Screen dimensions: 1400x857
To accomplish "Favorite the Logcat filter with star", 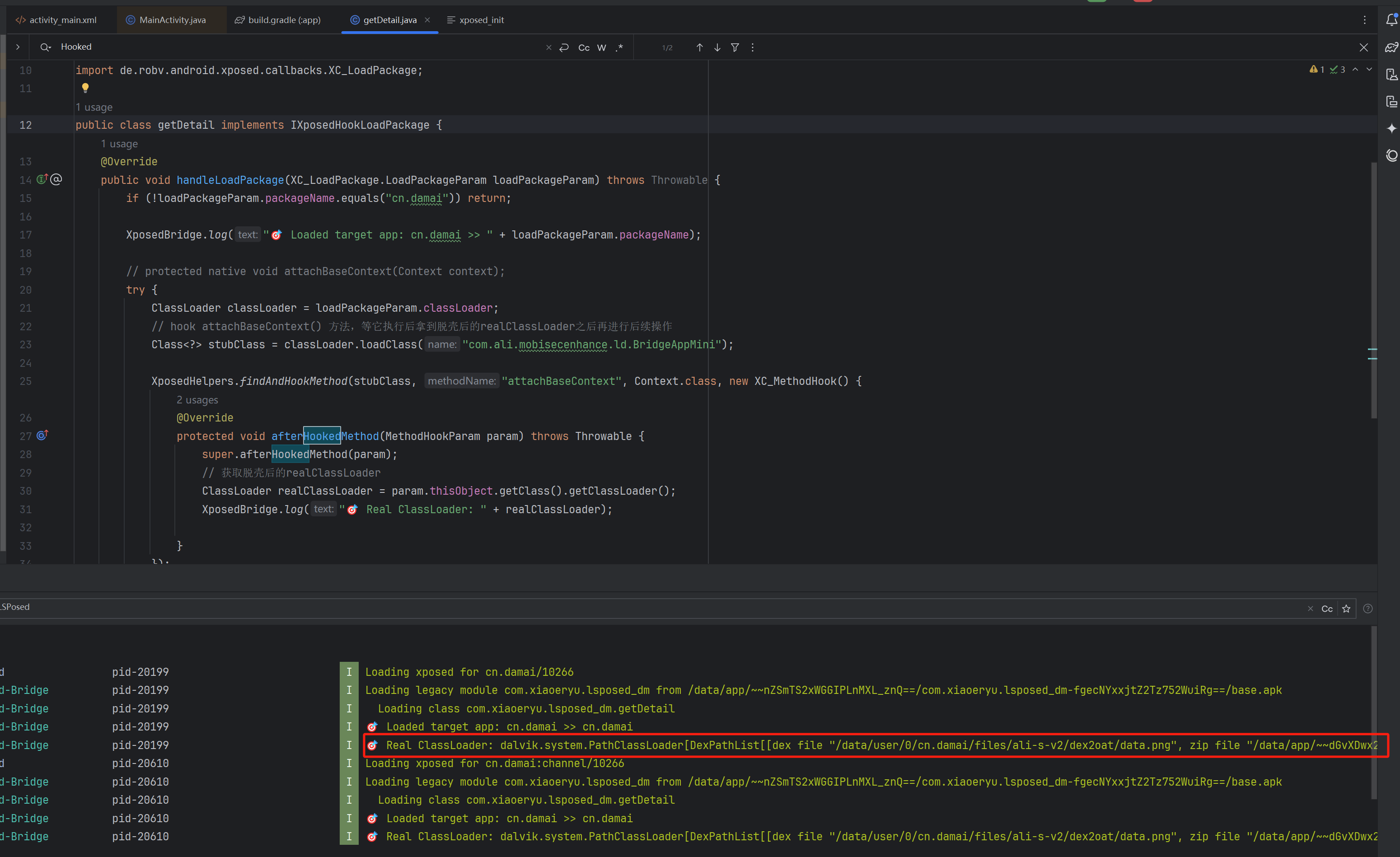I will coord(1346,609).
